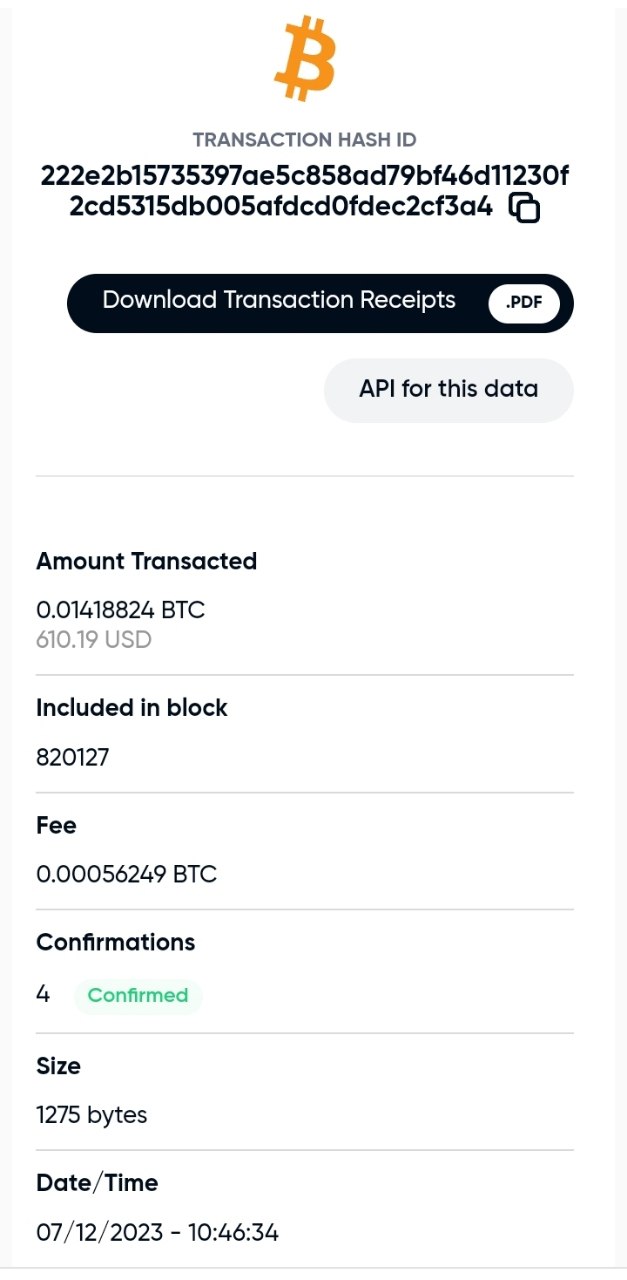Click the orange Bitcoin logo icon
The height and width of the screenshot is (1280, 627).
coord(304,60)
